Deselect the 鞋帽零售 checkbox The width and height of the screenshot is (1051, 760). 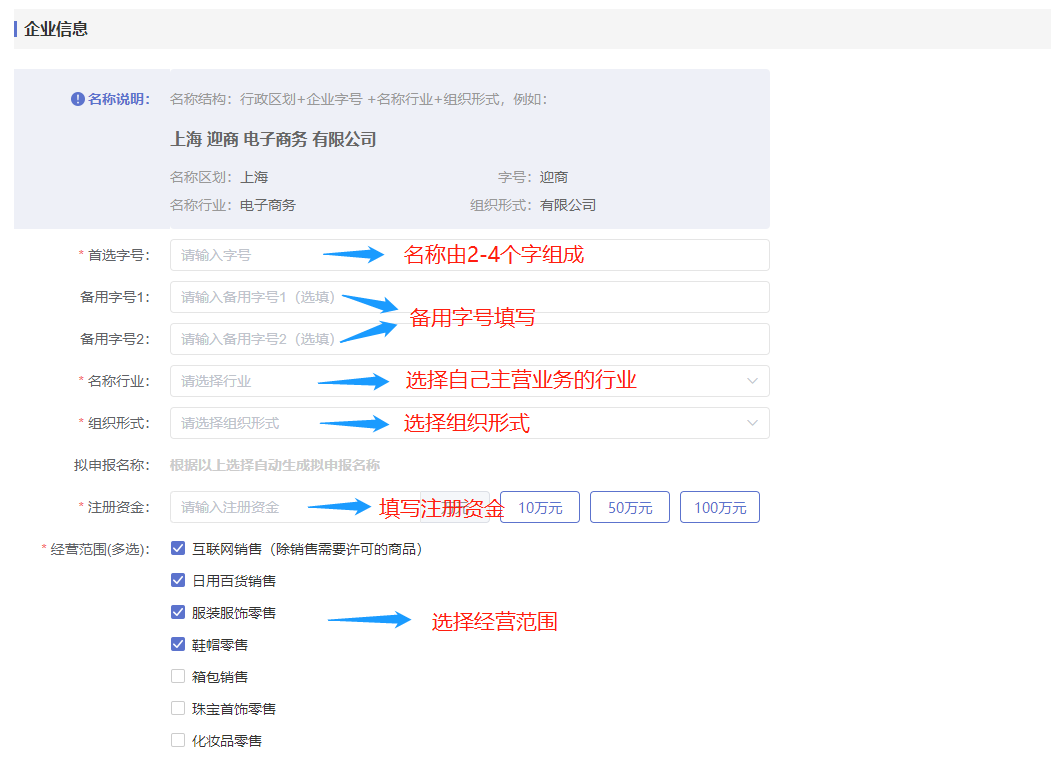point(178,644)
